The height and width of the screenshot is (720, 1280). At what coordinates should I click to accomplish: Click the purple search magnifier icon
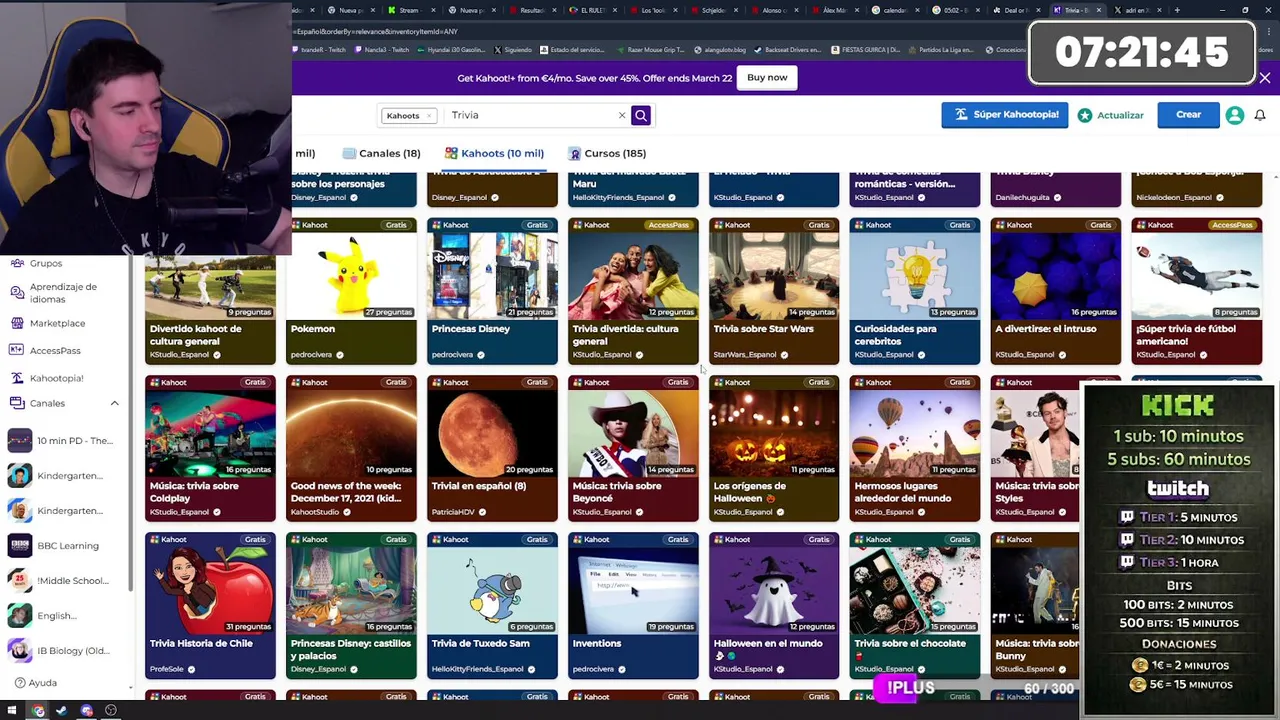[641, 115]
